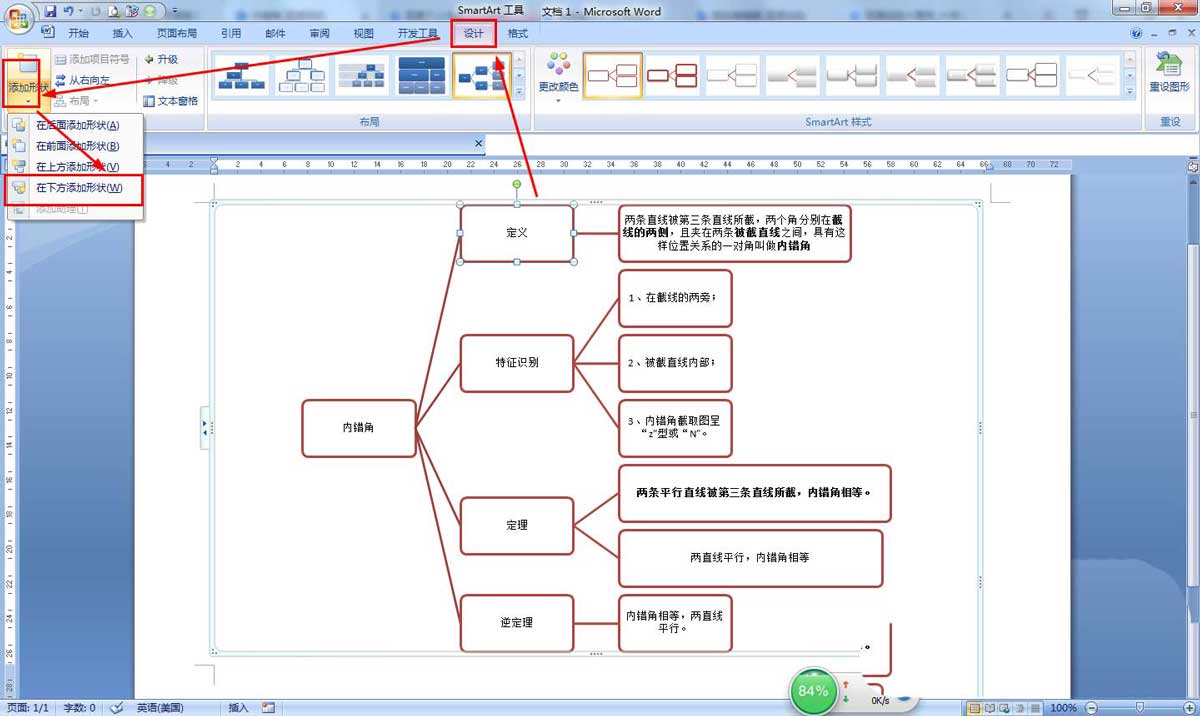Click 升级 to promote the shape
This screenshot has height=716, width=1200.
pyautogui.click(x=161, y=59)
